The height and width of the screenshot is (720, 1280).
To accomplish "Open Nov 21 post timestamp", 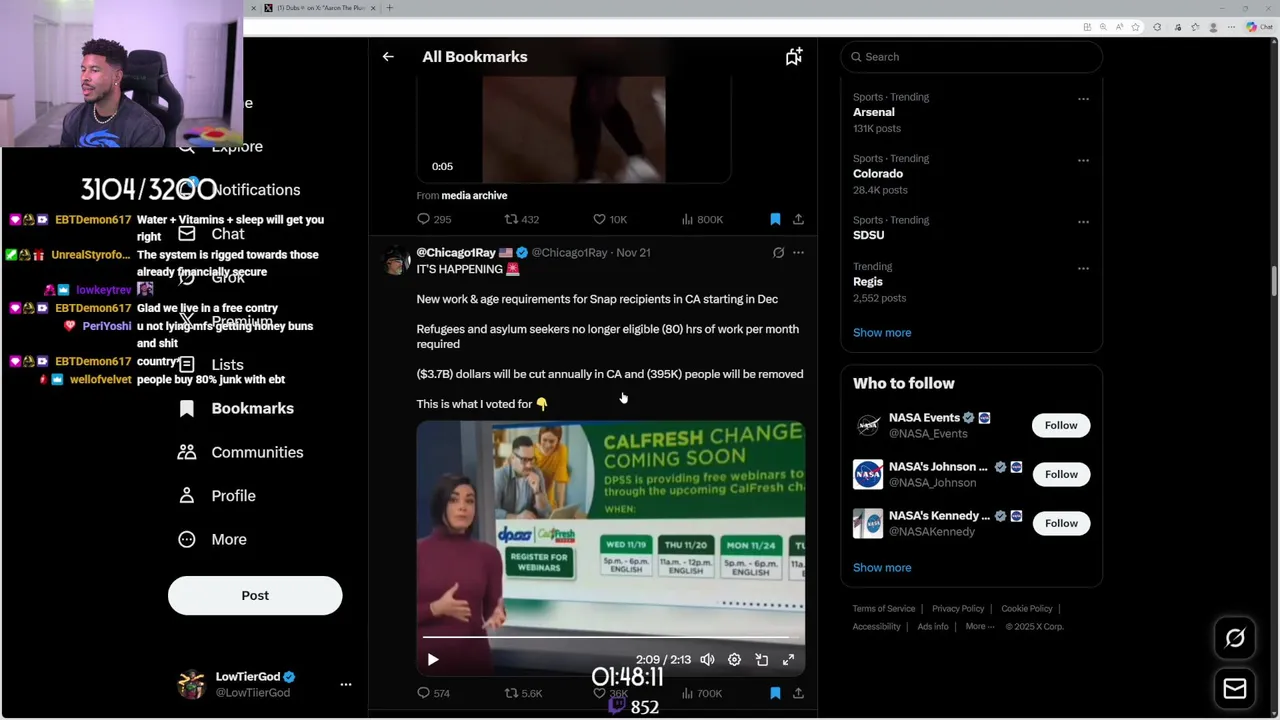I will [633, 253].
